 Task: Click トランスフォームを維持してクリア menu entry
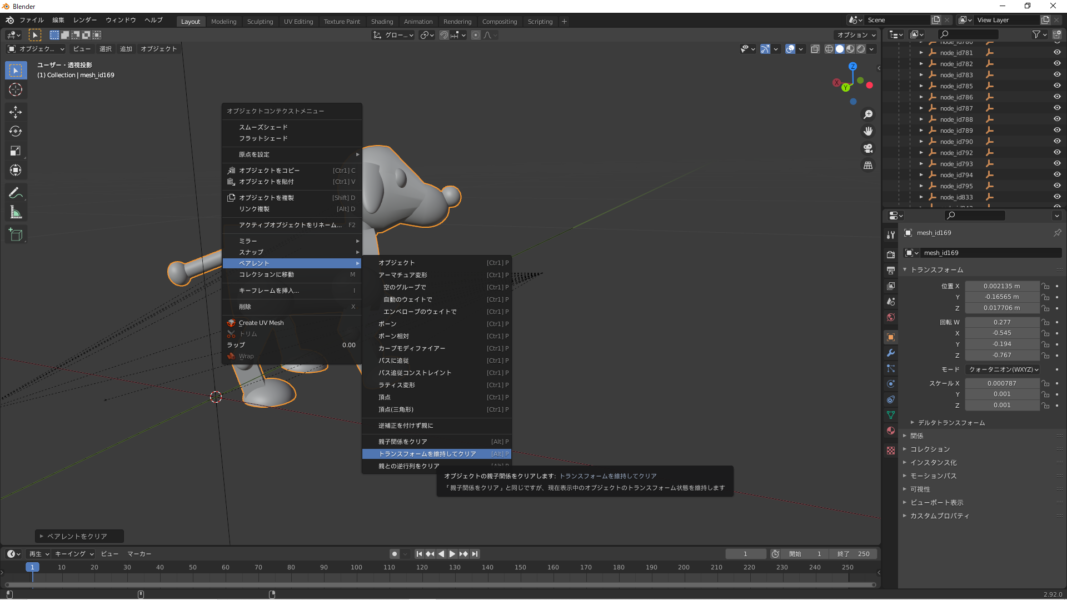point(436,454)
